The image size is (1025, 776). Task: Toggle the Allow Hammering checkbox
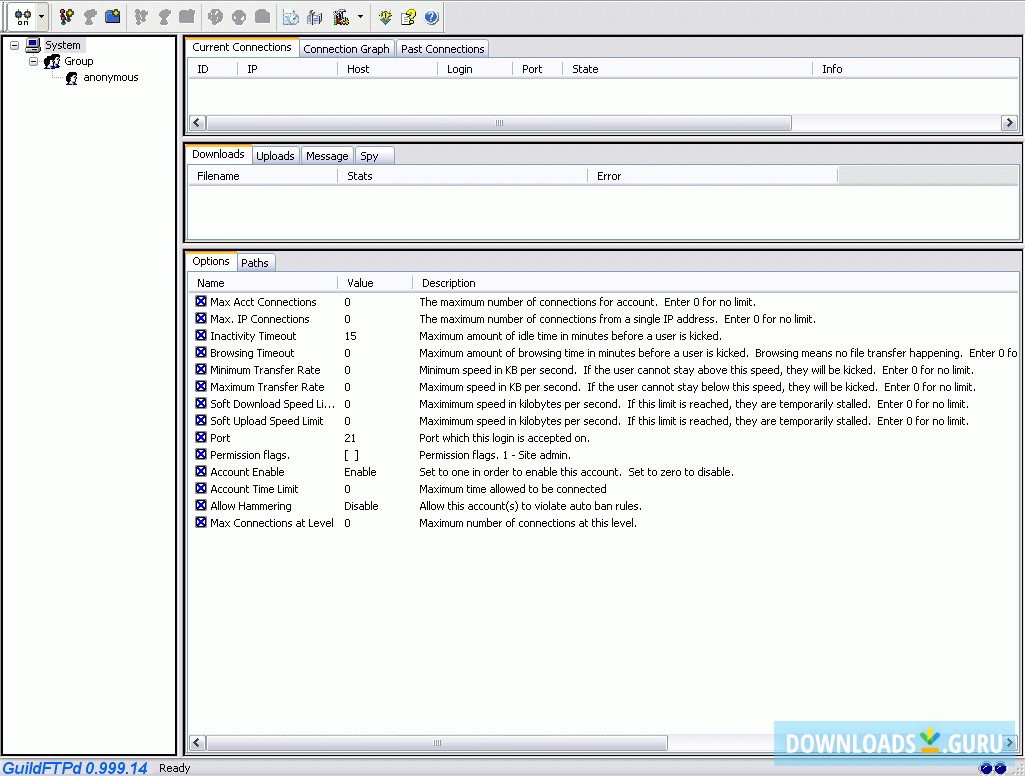201,506
